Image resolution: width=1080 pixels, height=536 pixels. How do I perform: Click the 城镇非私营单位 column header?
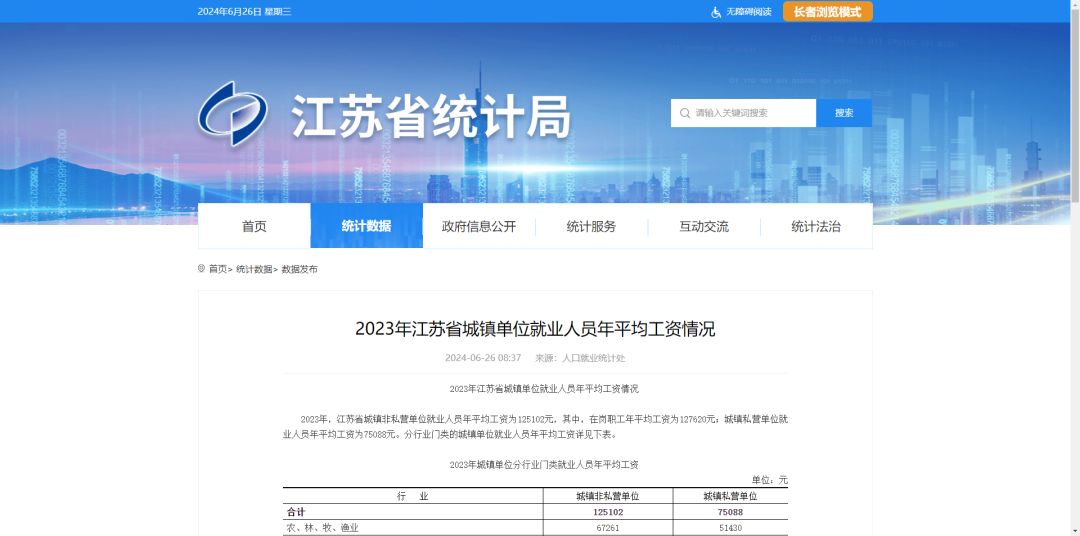(x=607, y=496)
